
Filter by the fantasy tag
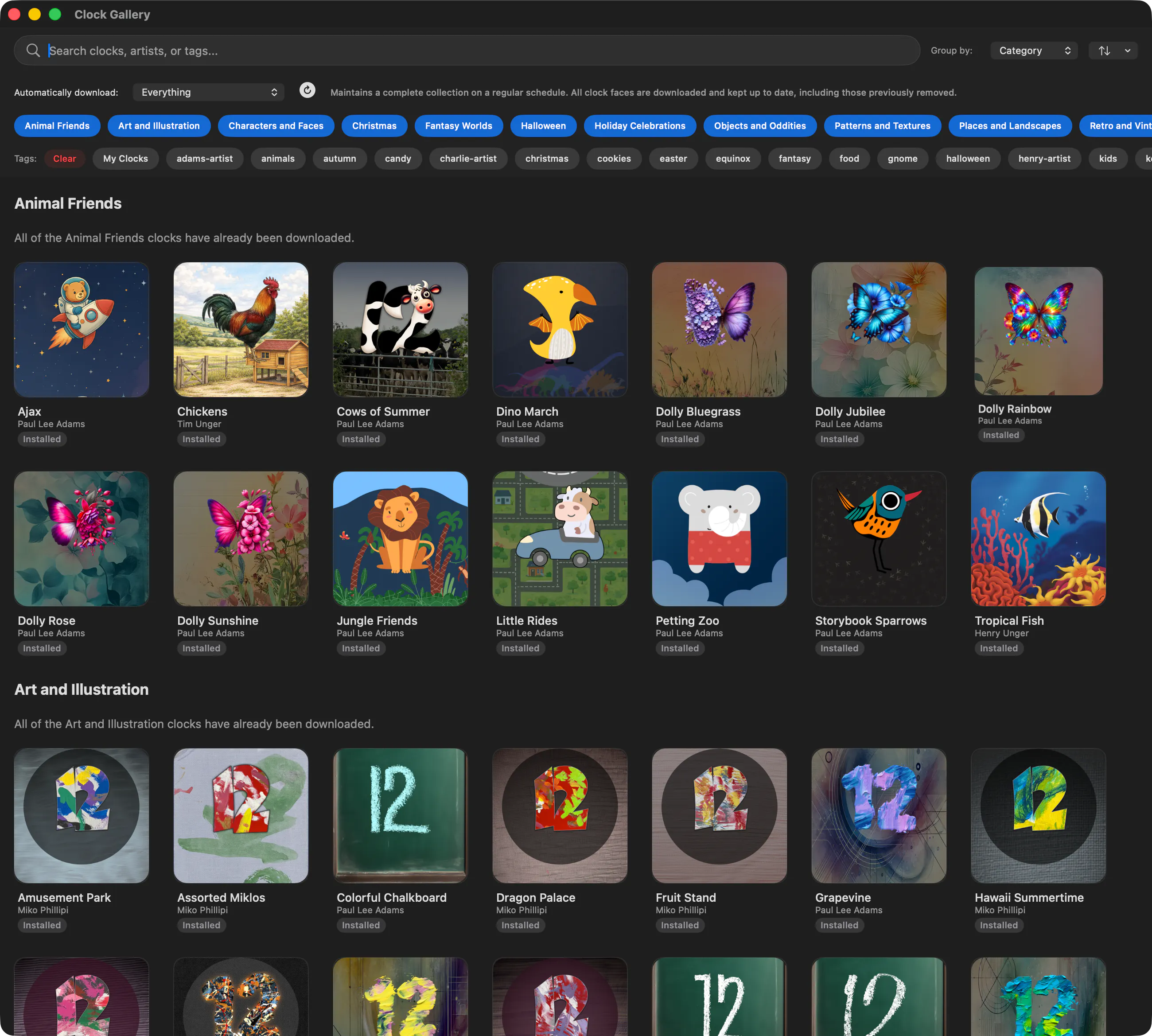[x=794, y=159]
